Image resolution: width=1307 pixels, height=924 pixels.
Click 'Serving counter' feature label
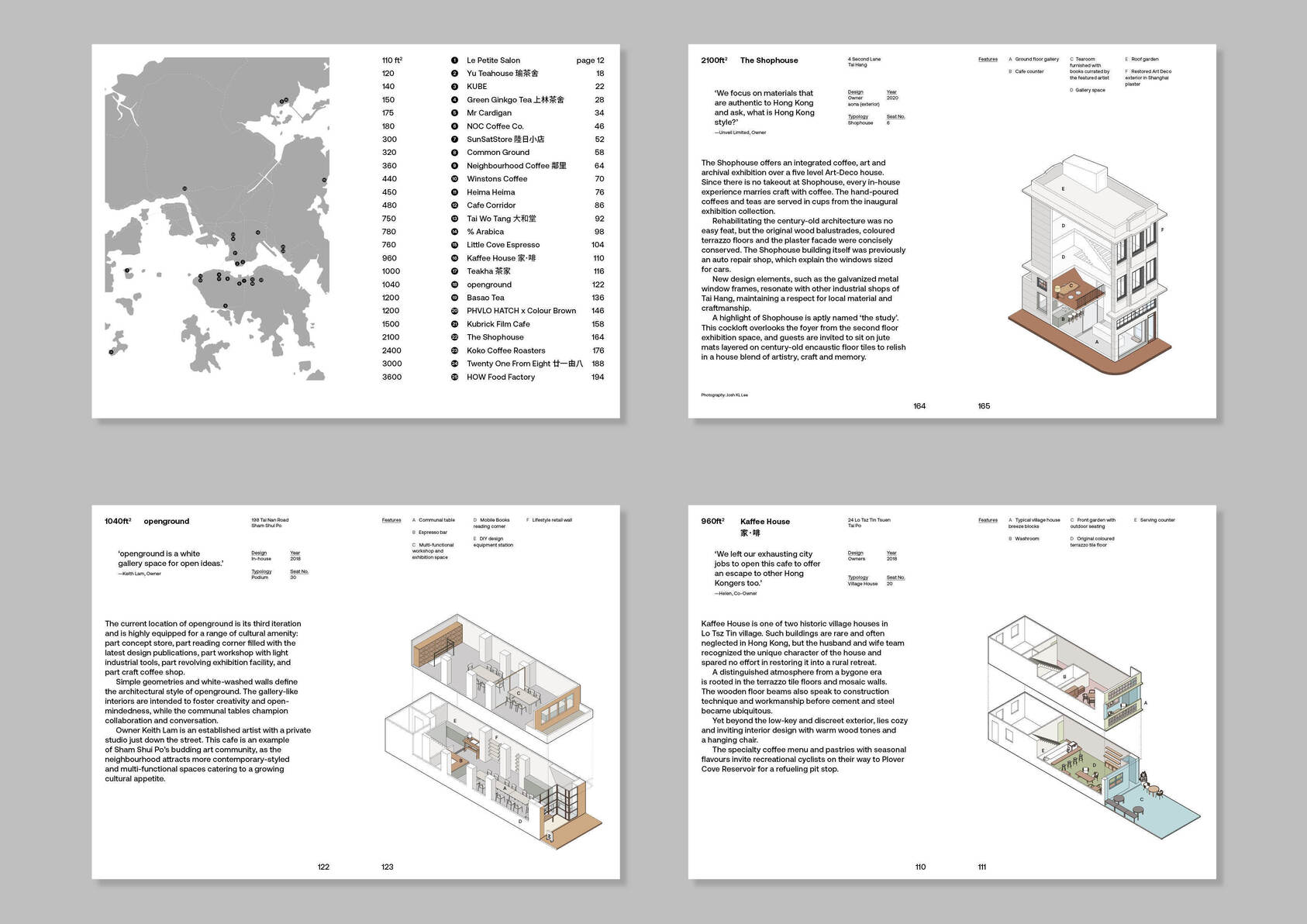click(1157, 520)
